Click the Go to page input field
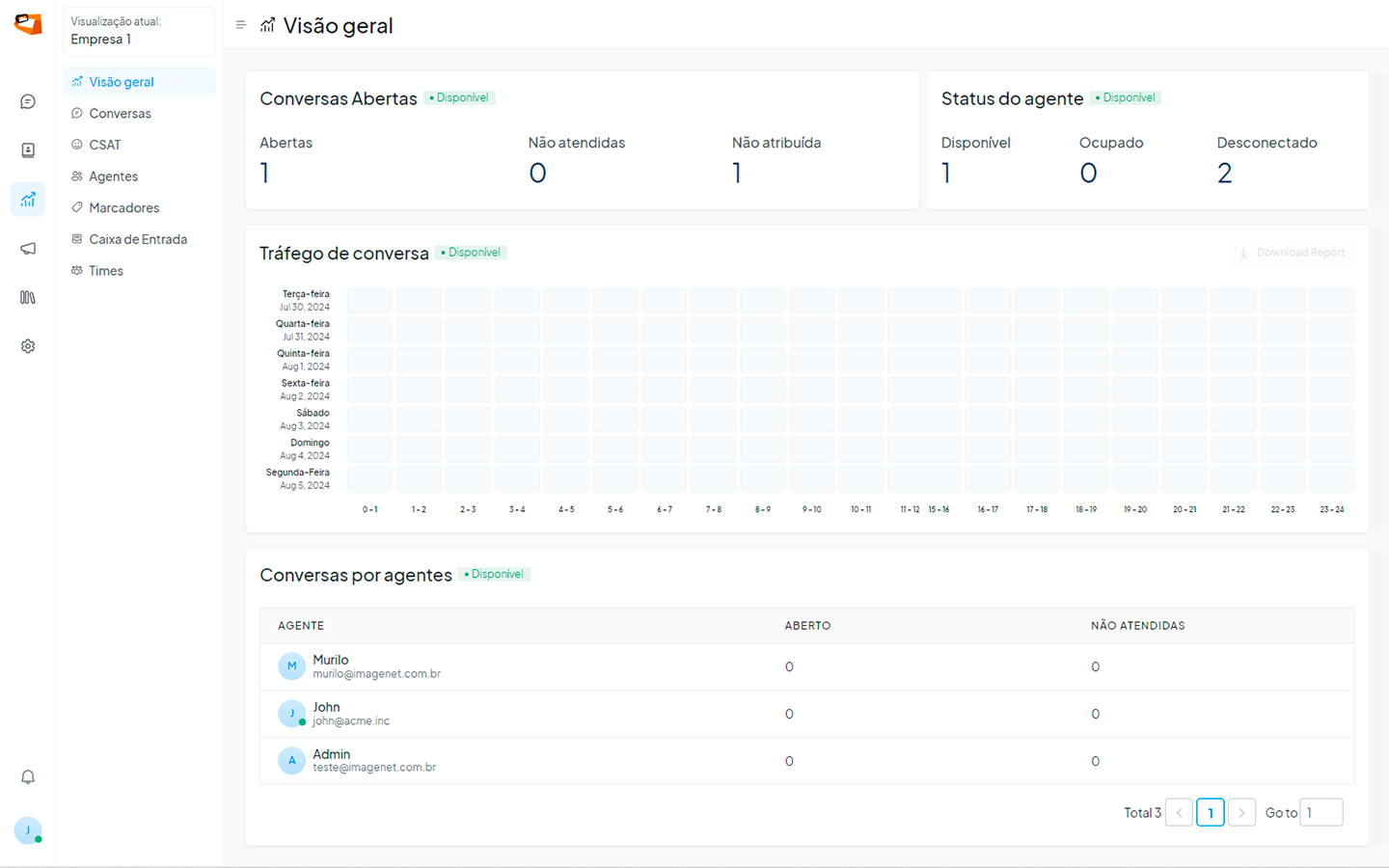Image resolution: width=1389 pixels, height=868 pixels. tap(1321, 813)
